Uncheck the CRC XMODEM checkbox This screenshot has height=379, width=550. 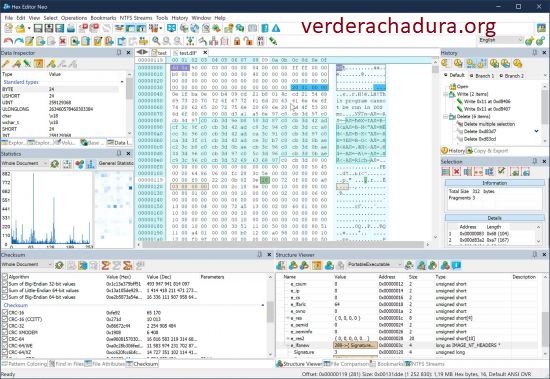[x=5, y=333]
